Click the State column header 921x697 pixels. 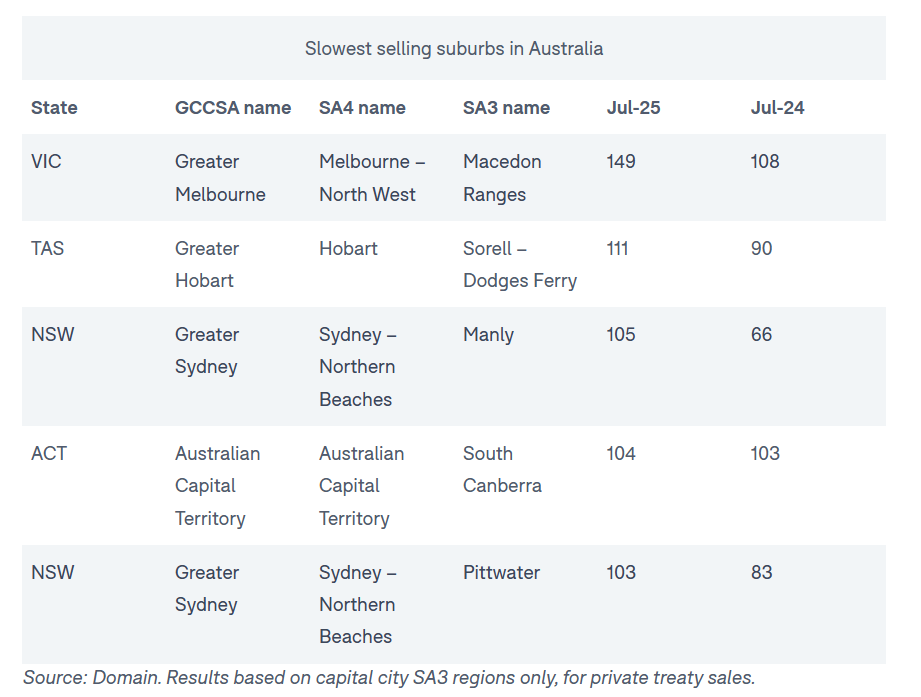tap(54, 108)
